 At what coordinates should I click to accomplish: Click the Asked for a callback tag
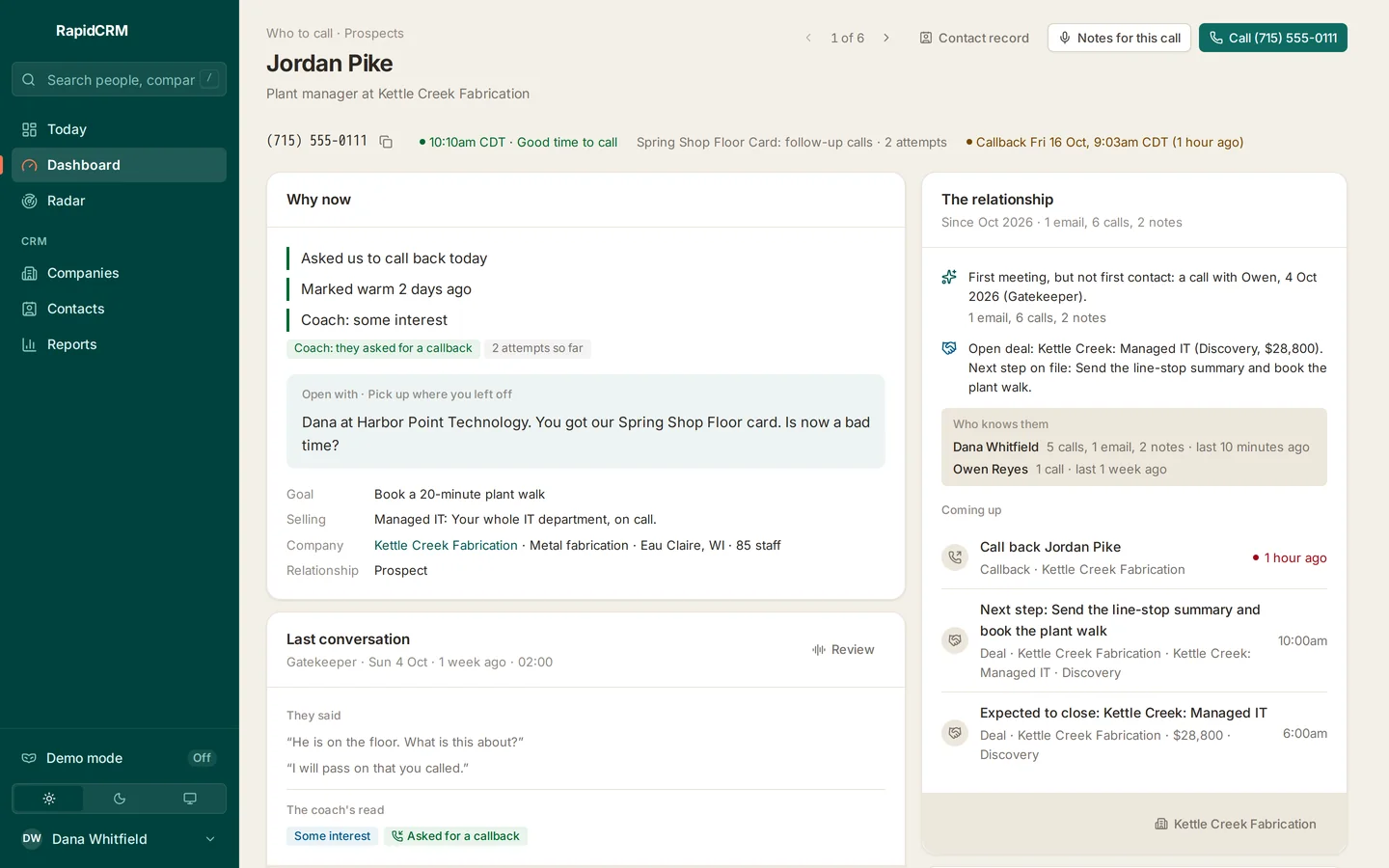click(455, 836)
